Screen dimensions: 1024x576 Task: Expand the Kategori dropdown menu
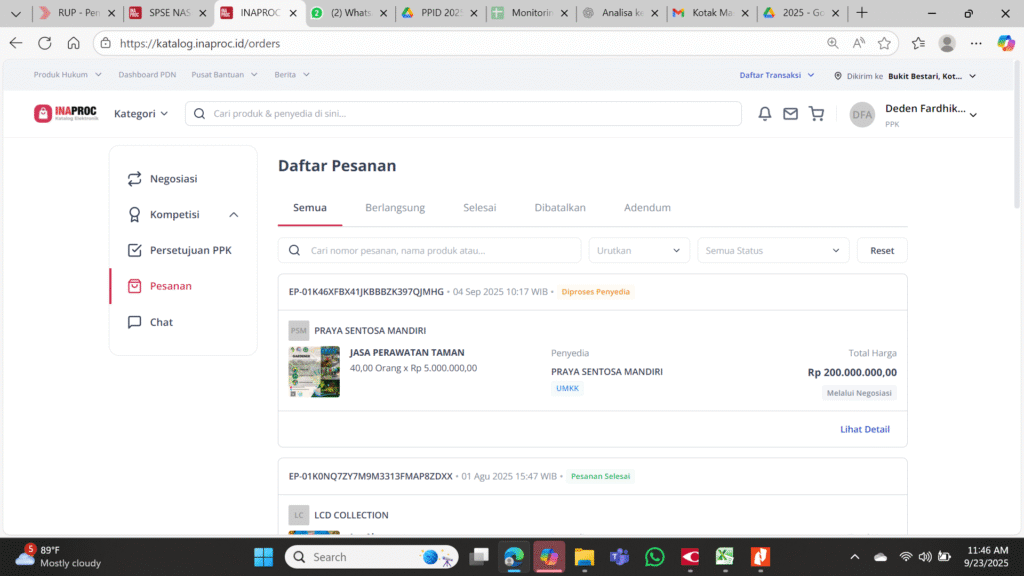coord(141,114)
